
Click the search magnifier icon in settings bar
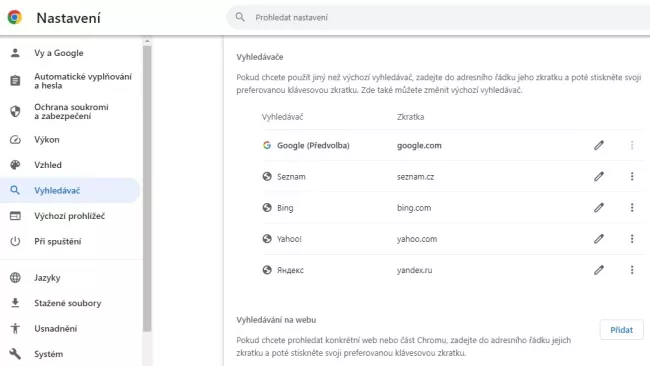pos(240,17)
